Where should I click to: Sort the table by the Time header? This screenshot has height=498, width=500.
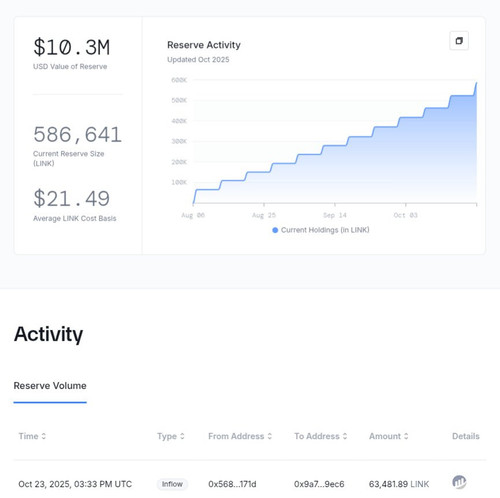[28, 436]
